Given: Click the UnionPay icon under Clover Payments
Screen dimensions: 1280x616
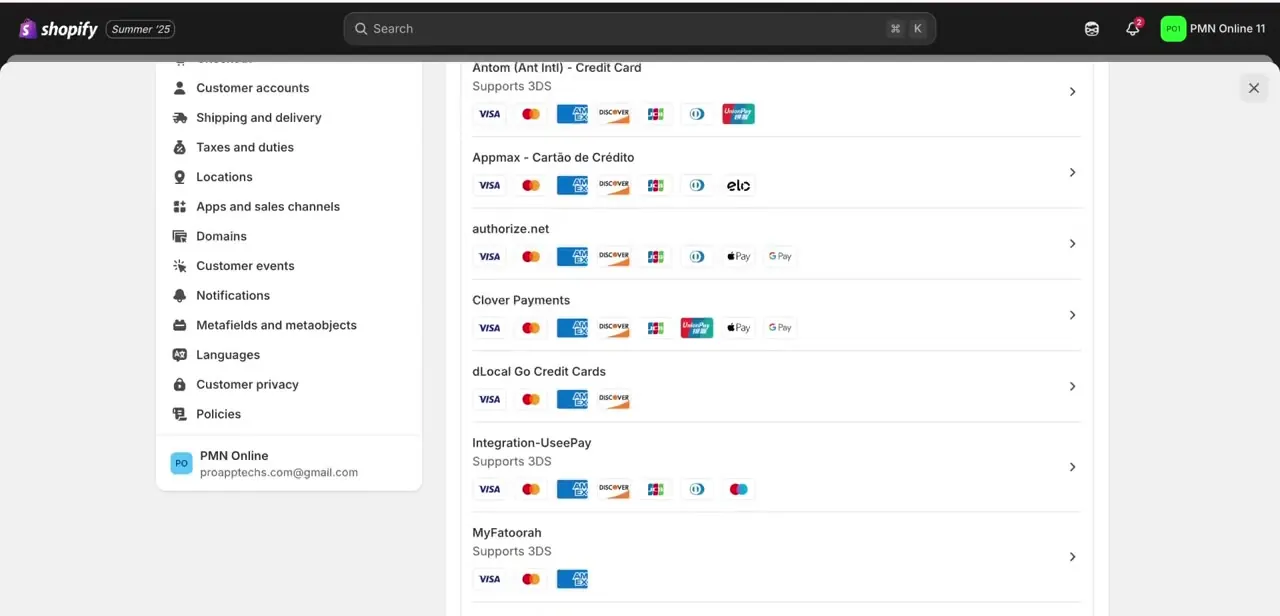Looking at the screenshot, I should pos(697,328).
